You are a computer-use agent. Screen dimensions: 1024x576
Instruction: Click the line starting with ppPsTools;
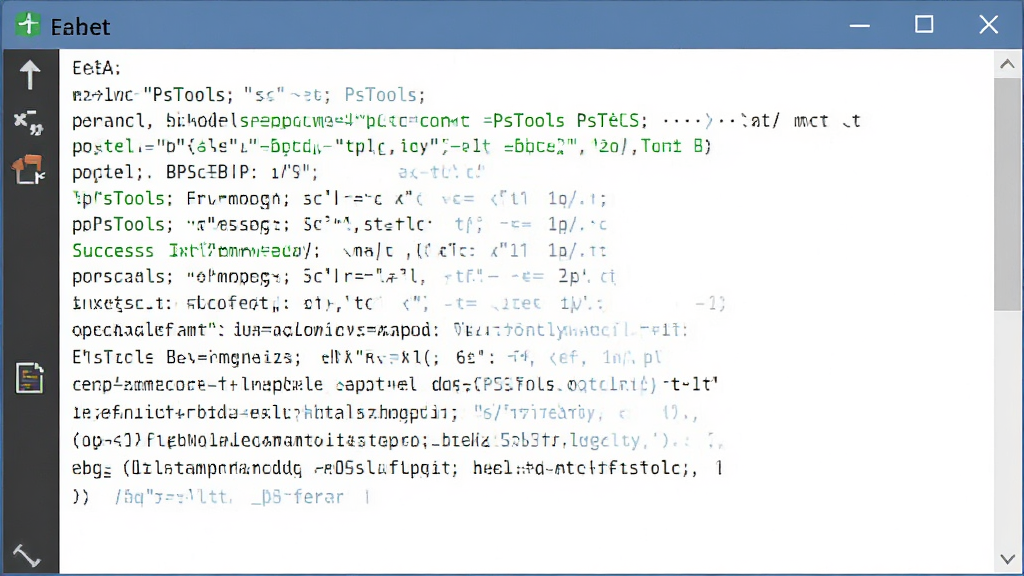point(340,225)
